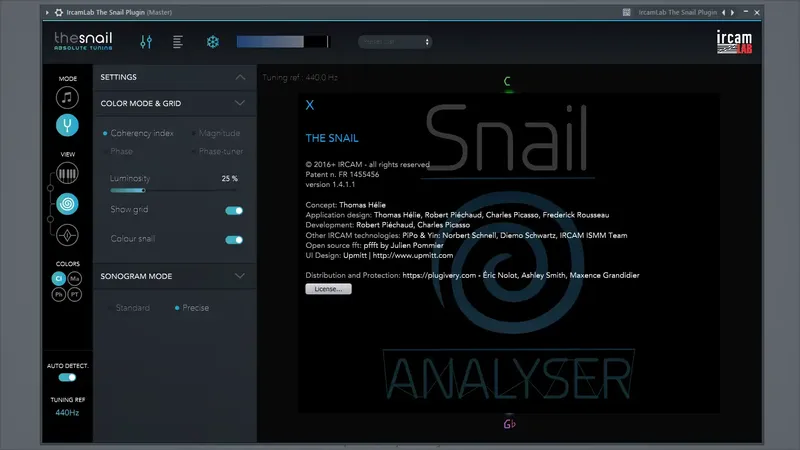The image size is (800, 450).
Task: Click the grid icon near plugin name
Action: pos(627,12)
